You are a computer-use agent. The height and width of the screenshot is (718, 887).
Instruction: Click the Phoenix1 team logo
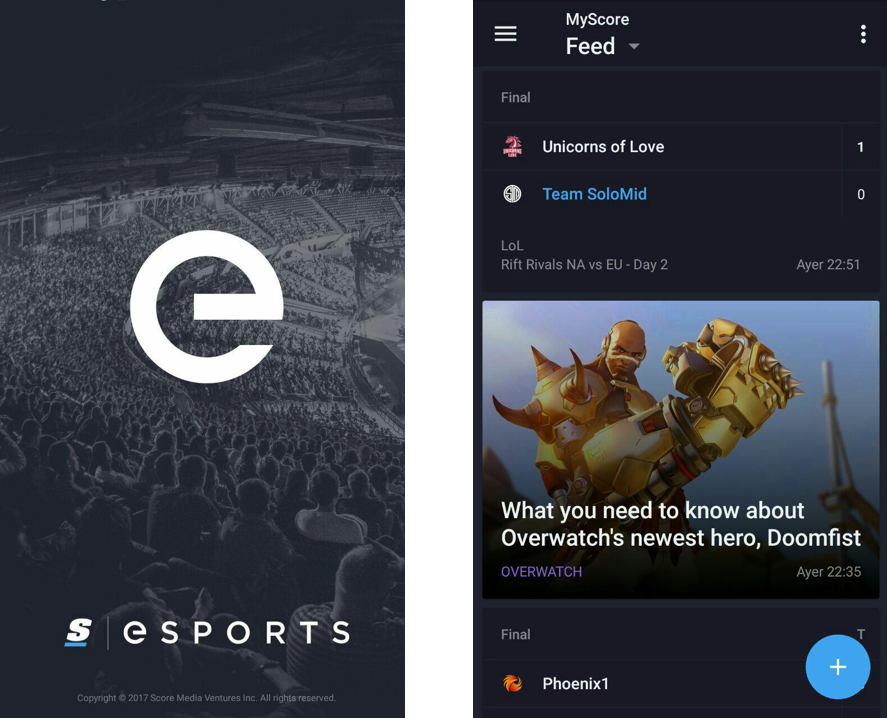(513, 683)
